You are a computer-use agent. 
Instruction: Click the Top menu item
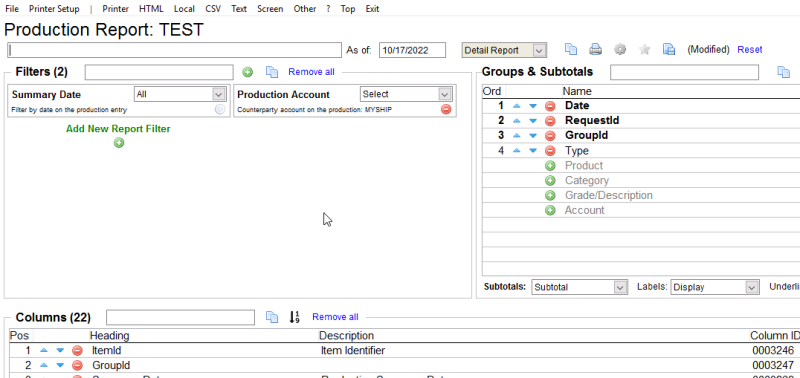pos(347,9)
